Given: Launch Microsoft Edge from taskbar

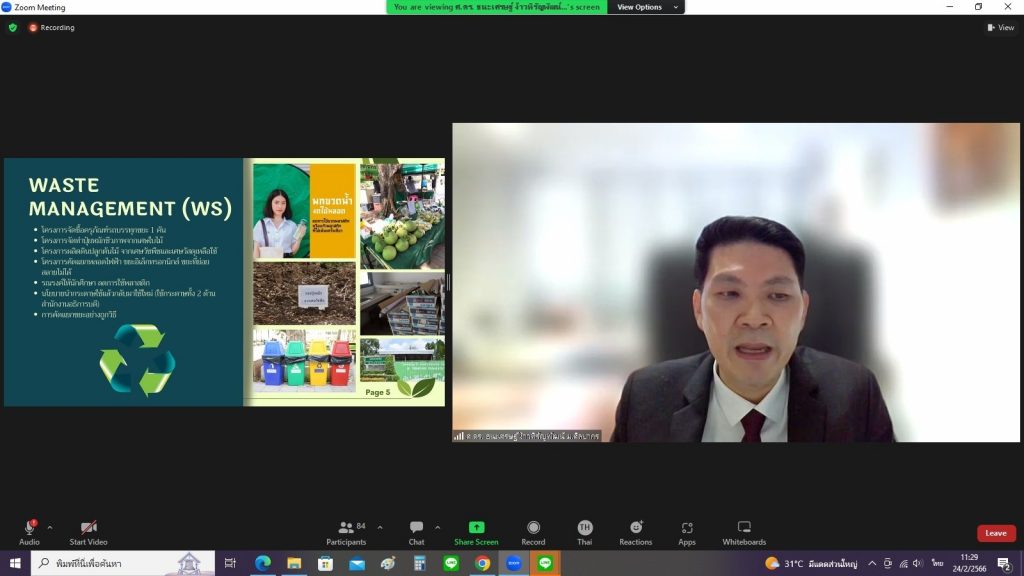Looking at the screenshot, I should (x=263, y=563).
